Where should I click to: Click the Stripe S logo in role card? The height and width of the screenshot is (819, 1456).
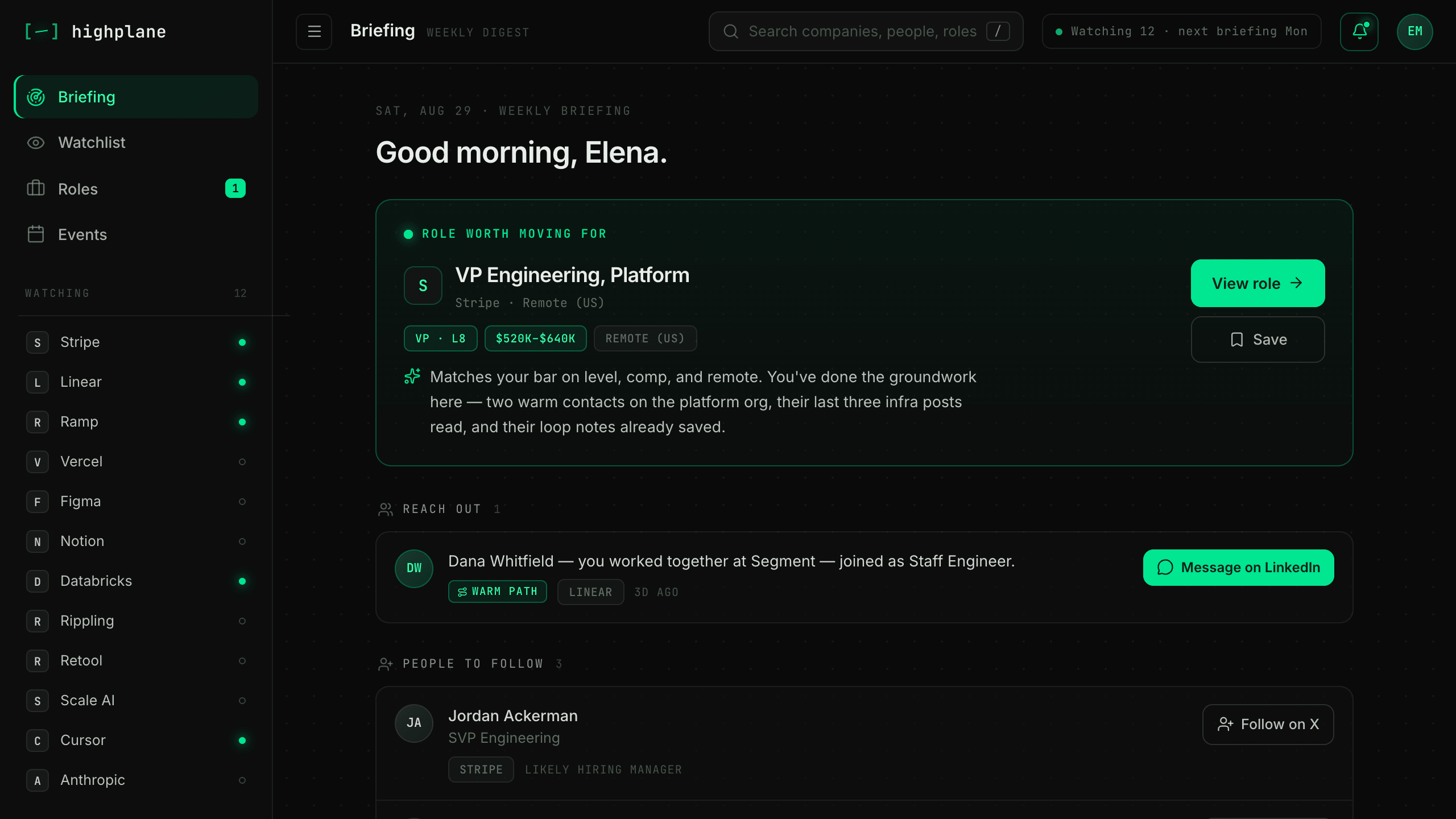pos(423,286)
